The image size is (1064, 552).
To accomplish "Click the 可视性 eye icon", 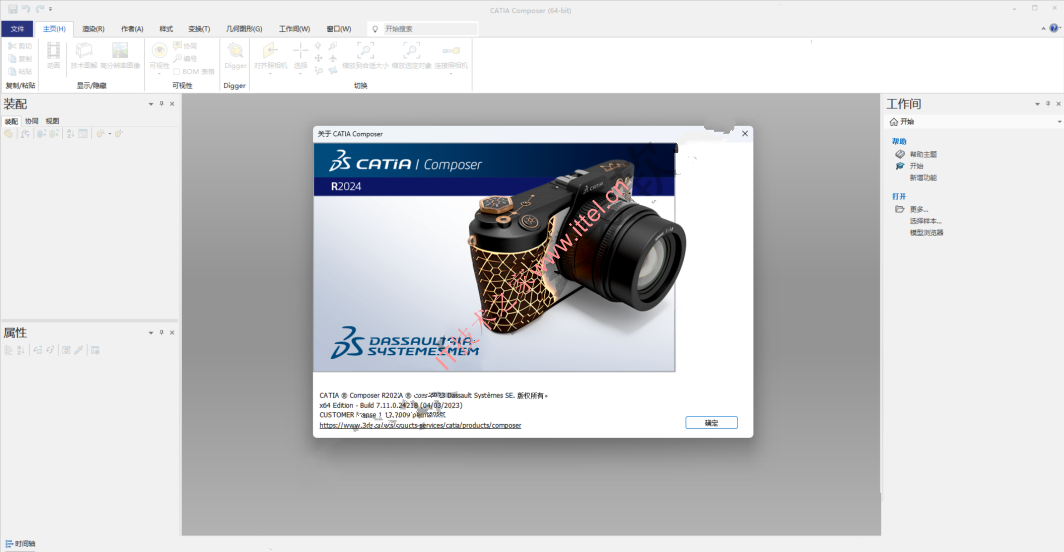I will (159, 51).
